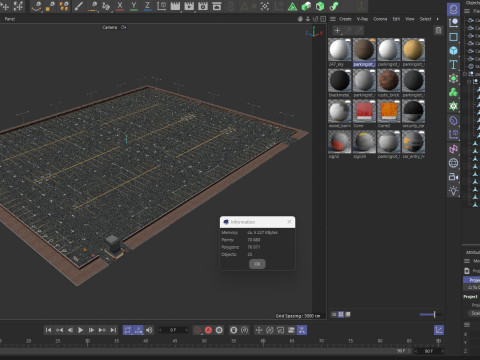Click the Camera label in viewport

tap(110, 27)
